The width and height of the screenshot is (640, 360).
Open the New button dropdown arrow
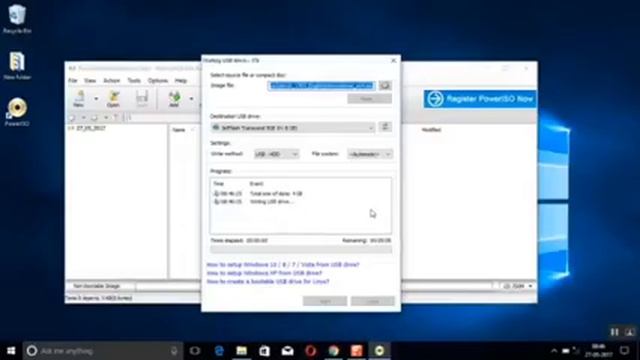pos(96,99)
